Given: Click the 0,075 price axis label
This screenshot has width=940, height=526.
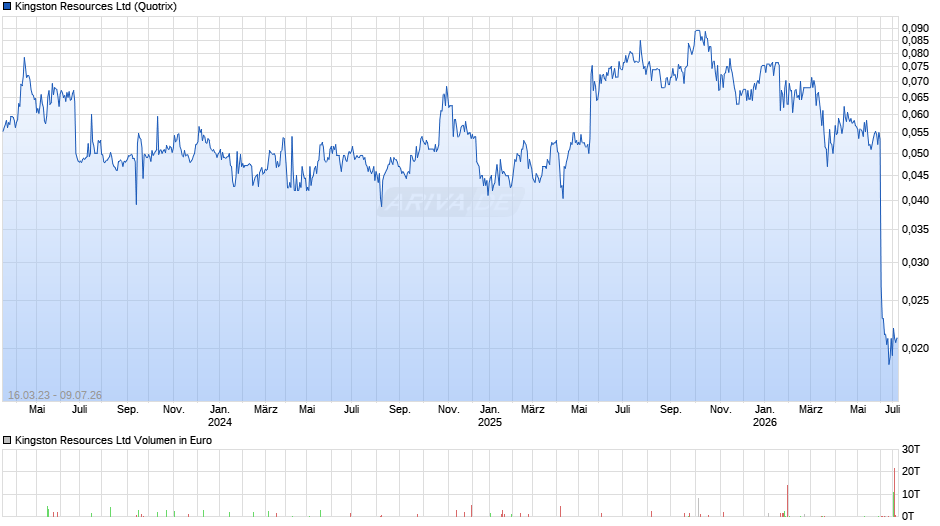Looking at the screenshot, I should pyautogui.click(x=915, y=67).
